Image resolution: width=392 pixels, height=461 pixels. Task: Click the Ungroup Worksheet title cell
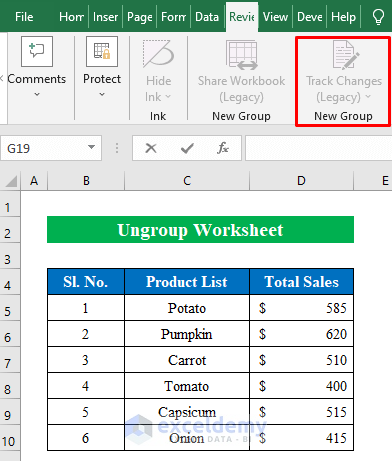point(200,230)
